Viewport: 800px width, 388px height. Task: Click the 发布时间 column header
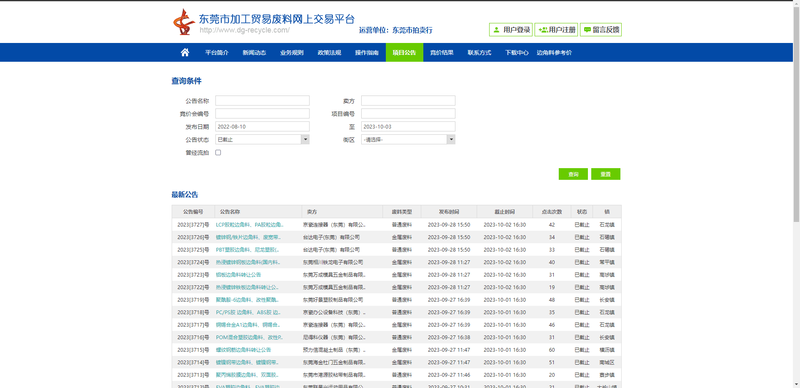[449, 212]
